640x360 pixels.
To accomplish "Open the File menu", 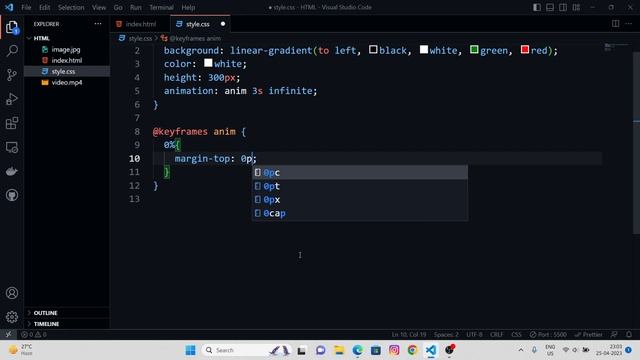I will click(x=26, y=7).
